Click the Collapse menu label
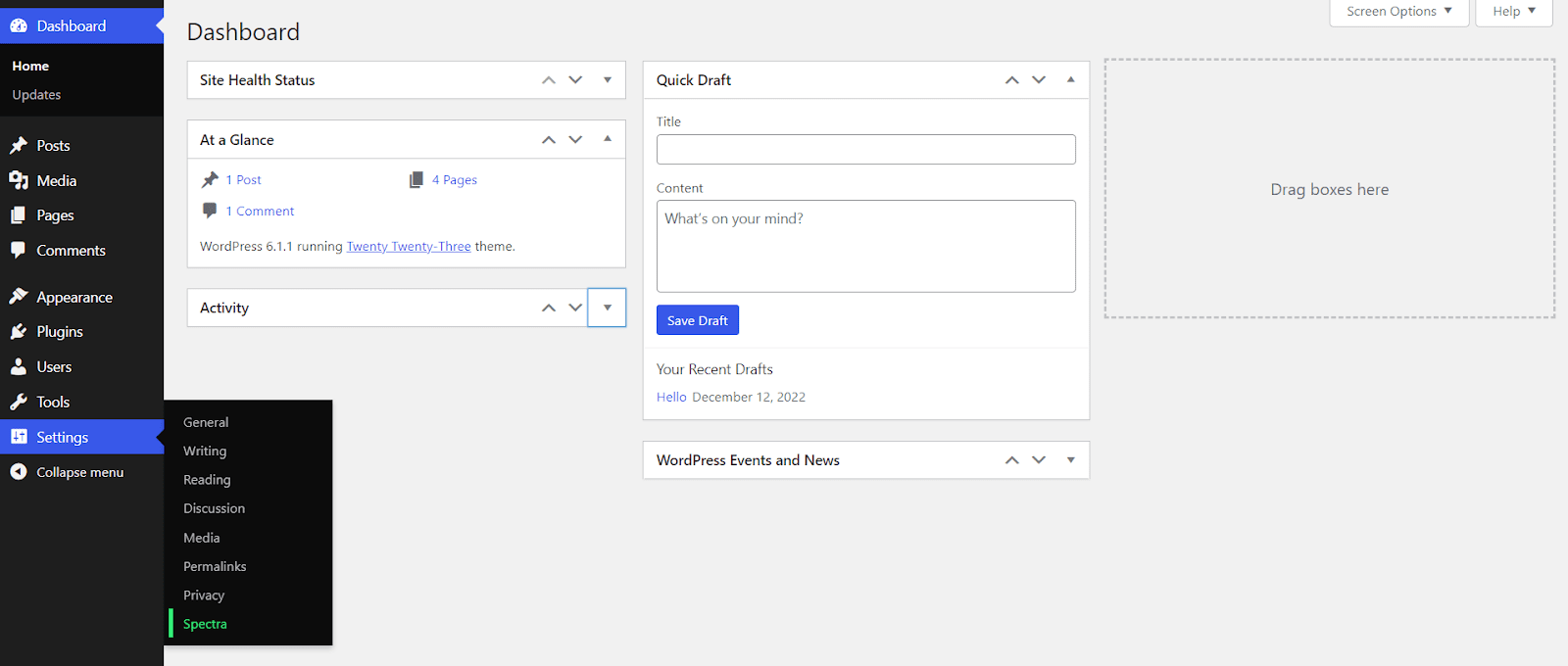Image resolution: width=1568 pixels, height=666 pixels. point(80,472)
